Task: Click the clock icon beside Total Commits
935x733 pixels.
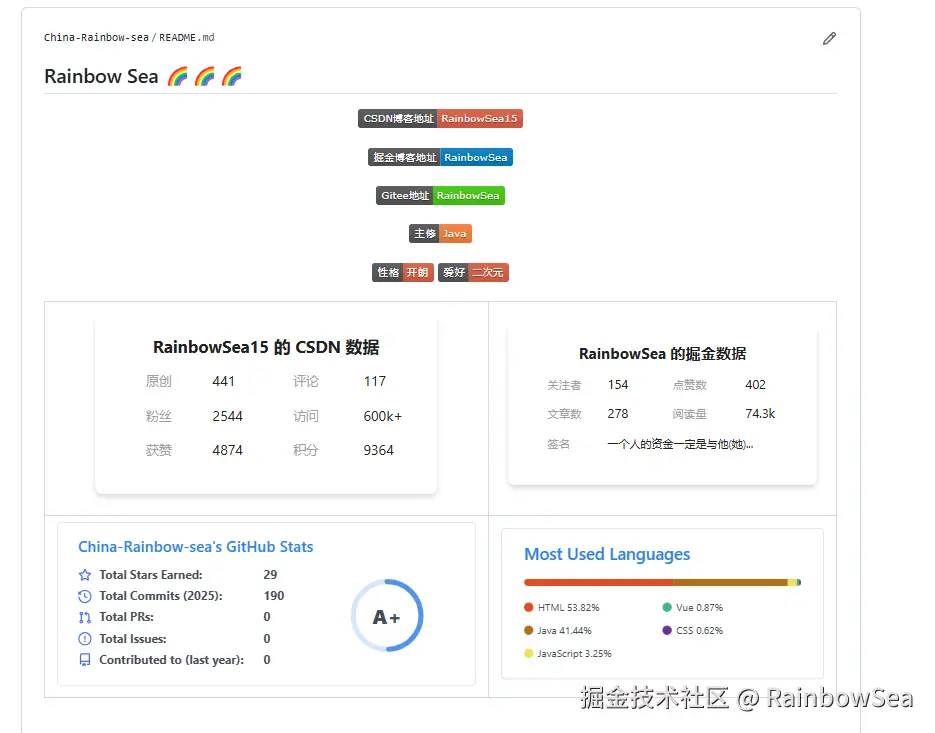Action: 85,596
